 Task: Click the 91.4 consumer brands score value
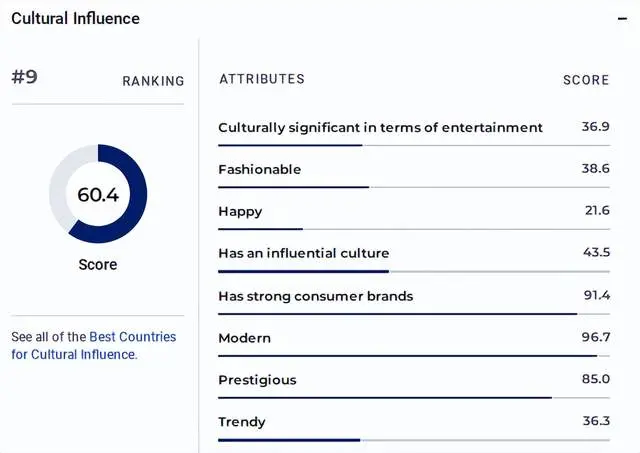[x=595, y=296]
